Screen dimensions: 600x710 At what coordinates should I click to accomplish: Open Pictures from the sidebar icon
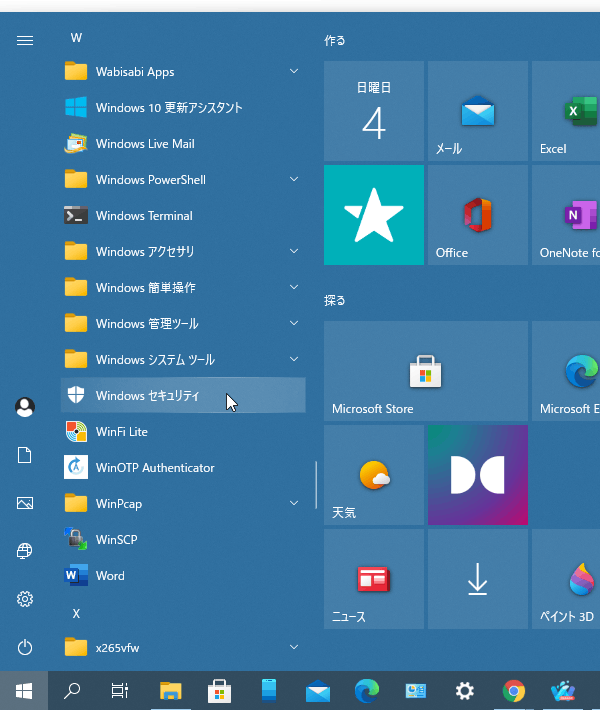click(x=25, y=503)
